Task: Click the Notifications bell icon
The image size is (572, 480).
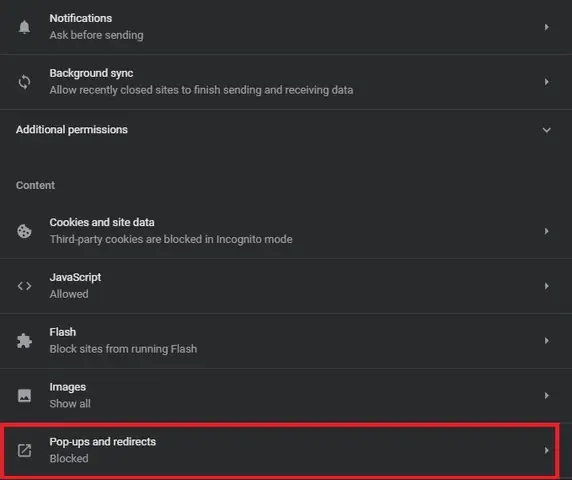Action: (24, 27)
